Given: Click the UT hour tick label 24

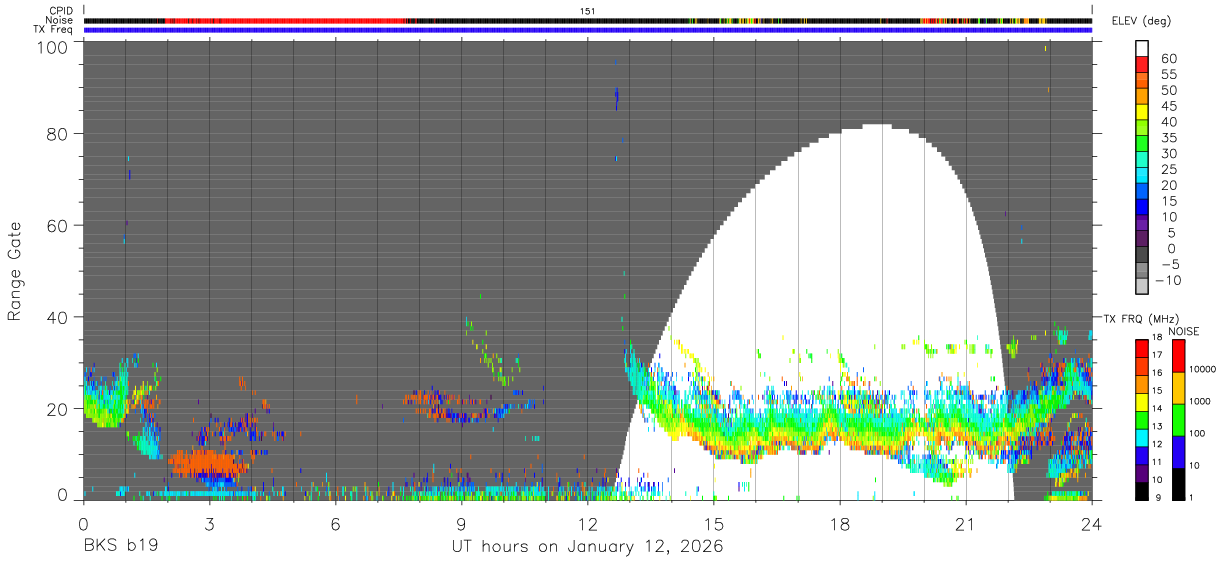Looking at the screenshot, I should pos(1092,524).
